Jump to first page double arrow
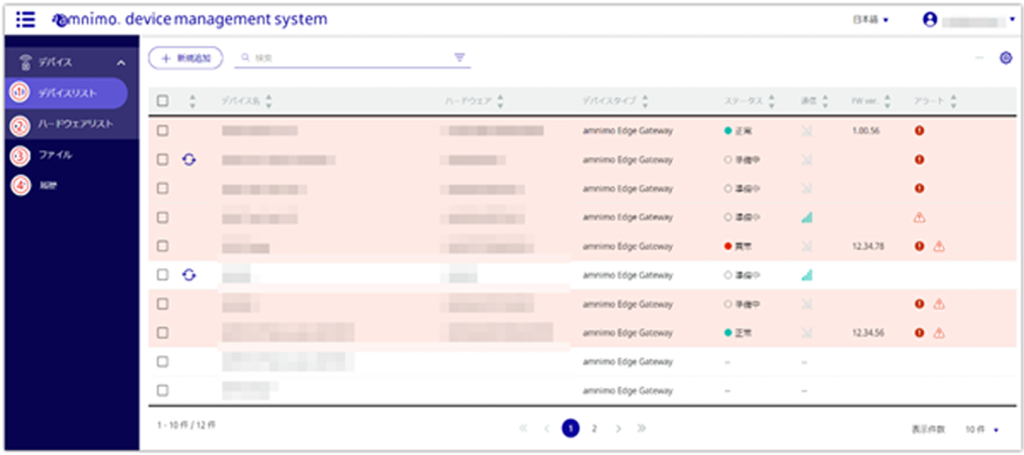This screenshot has height=455, width=1024. click(523, 428)
